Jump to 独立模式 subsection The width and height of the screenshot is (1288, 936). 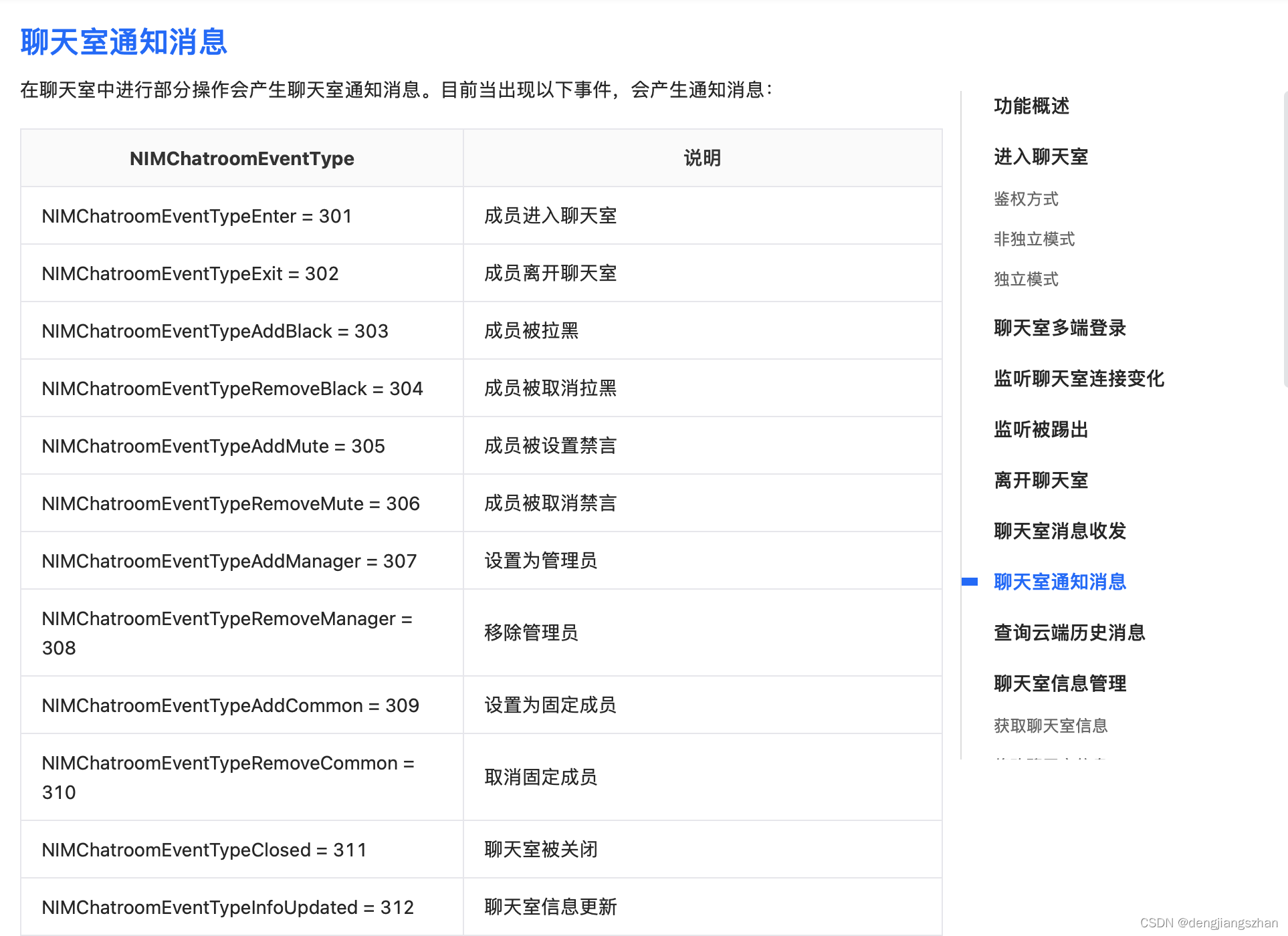(1026, 279)
